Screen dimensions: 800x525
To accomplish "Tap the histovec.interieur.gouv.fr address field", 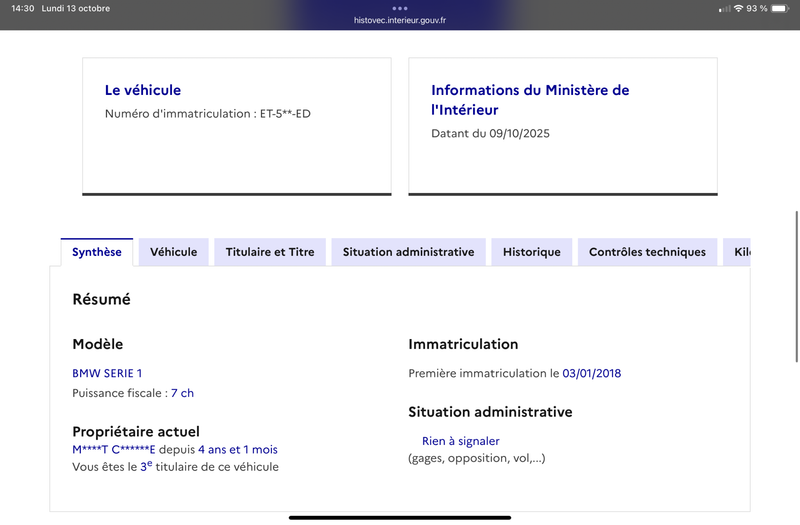I will pos(400,20).
